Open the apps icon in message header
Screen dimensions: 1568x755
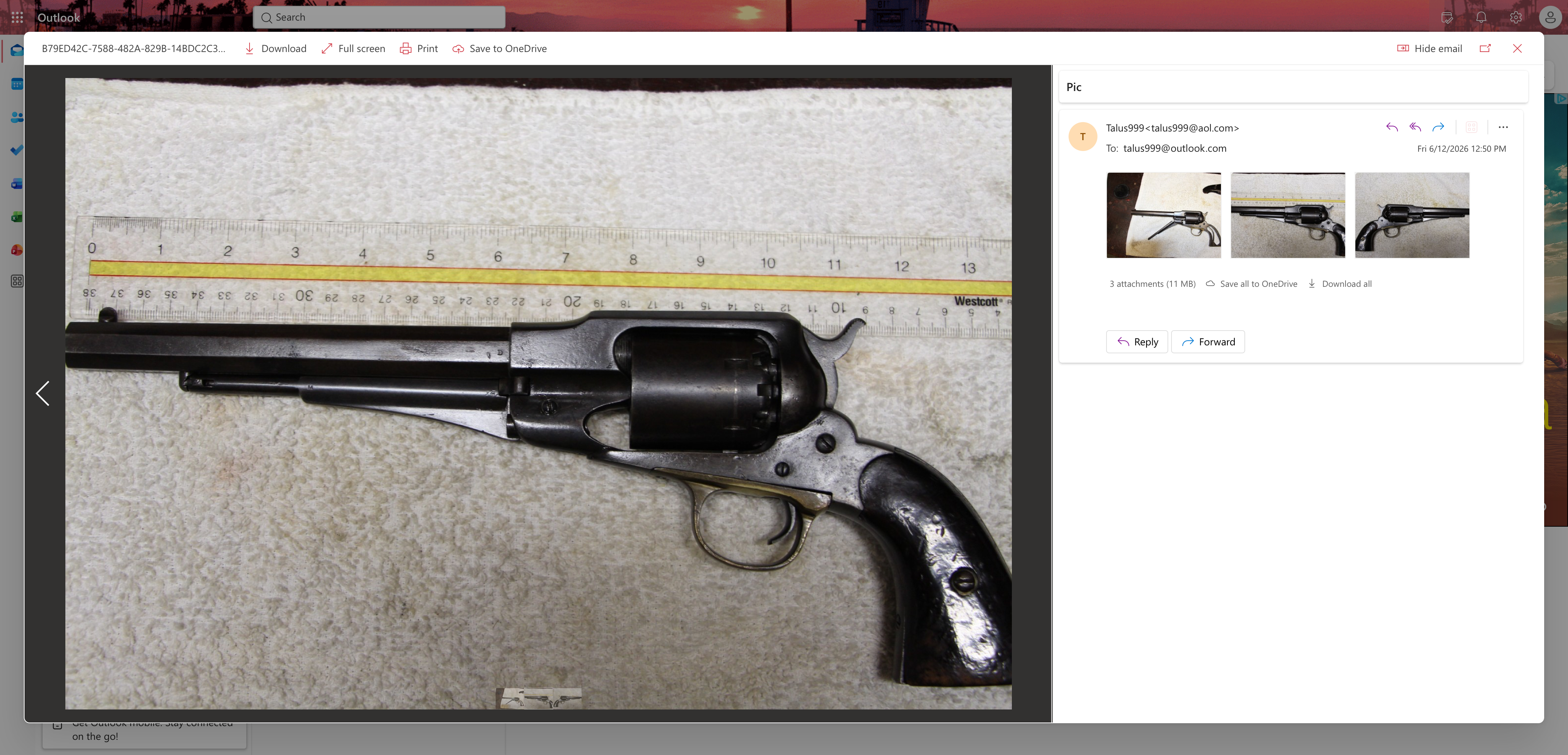point(1472,127)
